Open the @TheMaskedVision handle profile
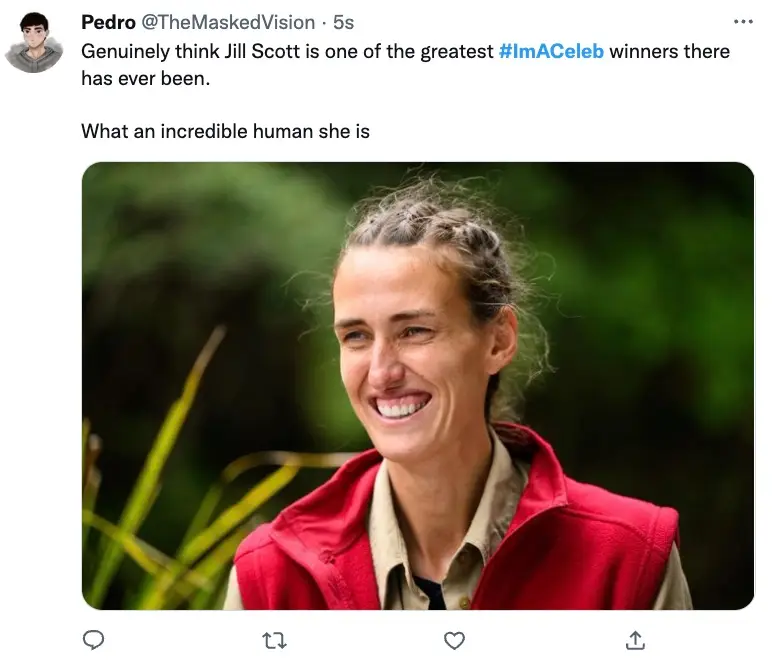This screenshot has width=775, height=663. coord(229,22)
